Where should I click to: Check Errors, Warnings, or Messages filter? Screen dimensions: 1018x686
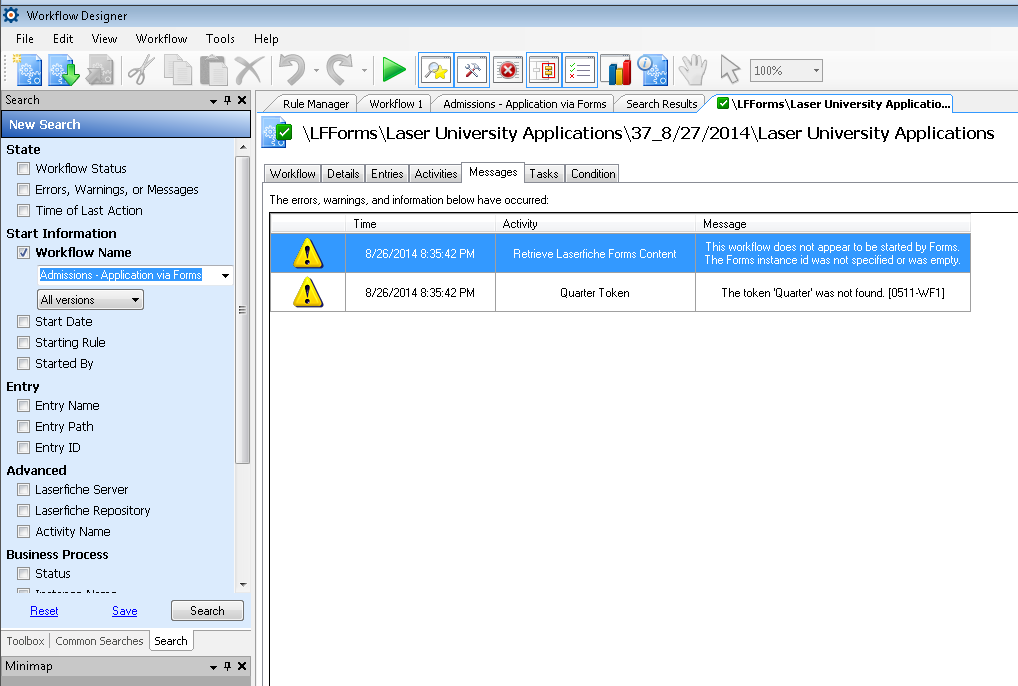pos(24,190)
